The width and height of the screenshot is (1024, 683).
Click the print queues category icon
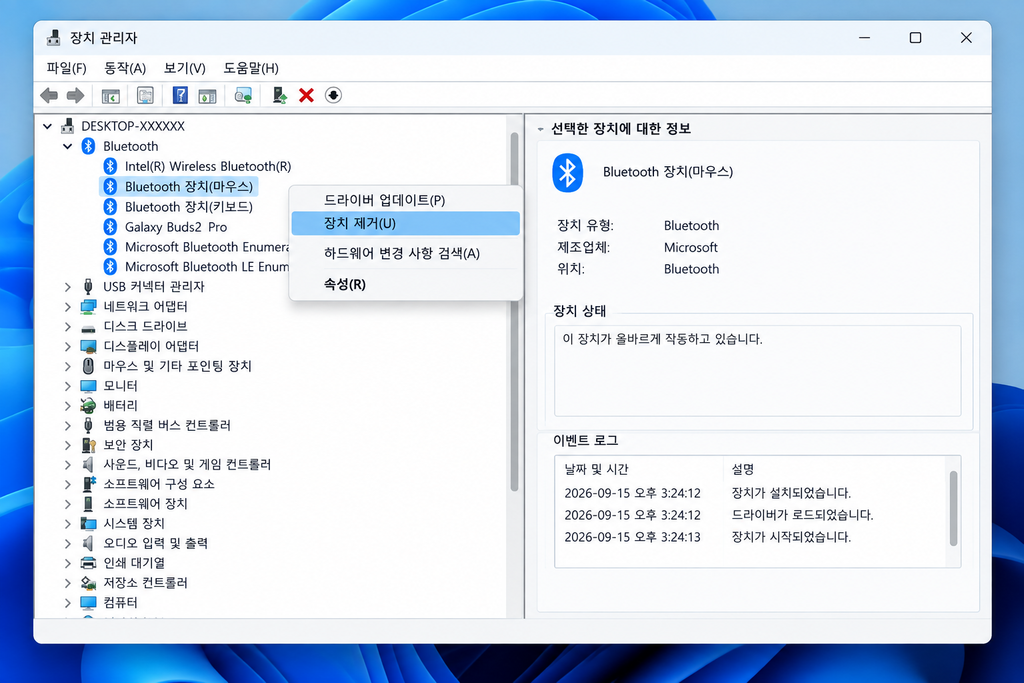pyautogui.click(x=88, y=563)
